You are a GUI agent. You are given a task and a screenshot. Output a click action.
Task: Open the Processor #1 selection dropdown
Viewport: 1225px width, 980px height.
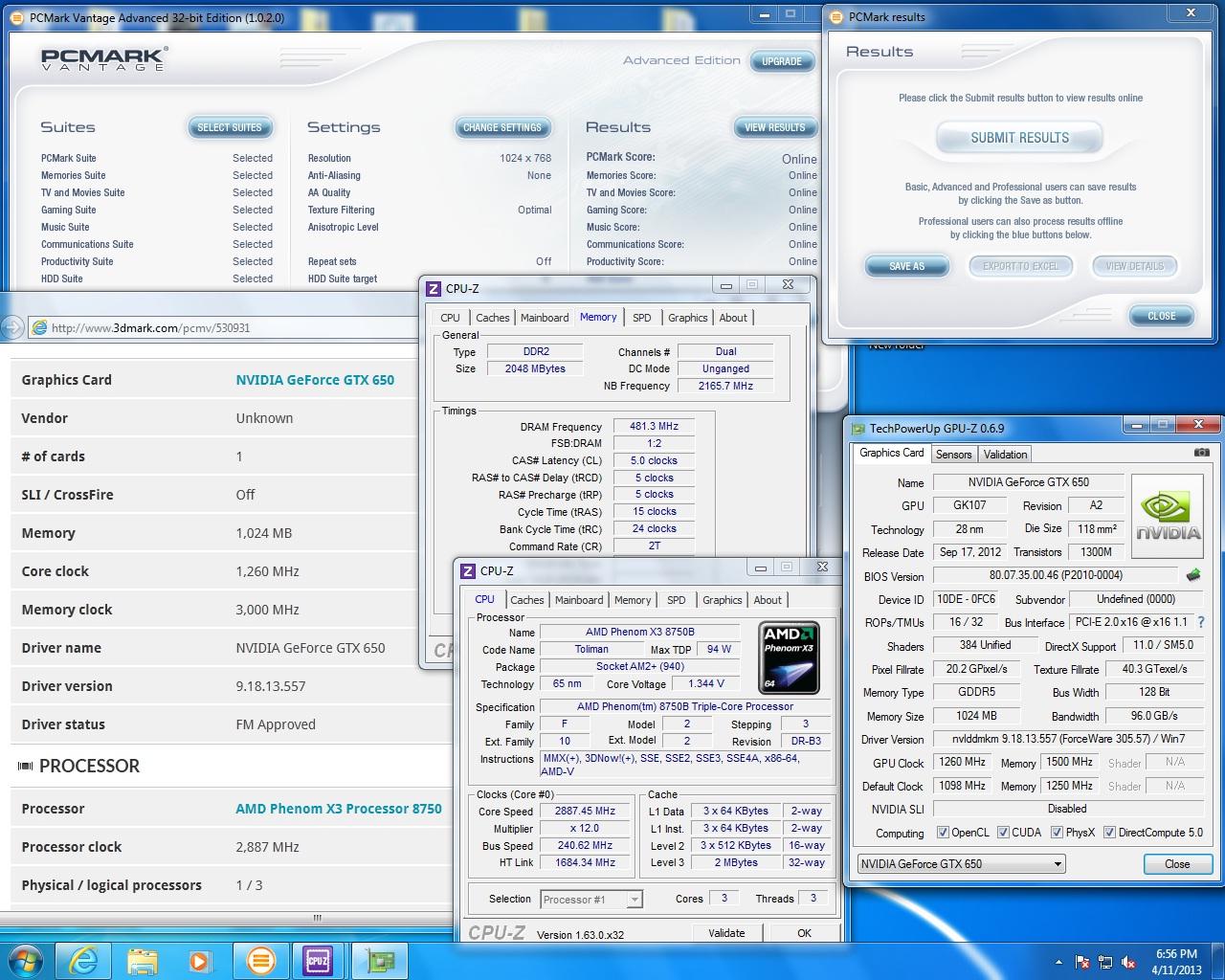[x=590, y=900]
